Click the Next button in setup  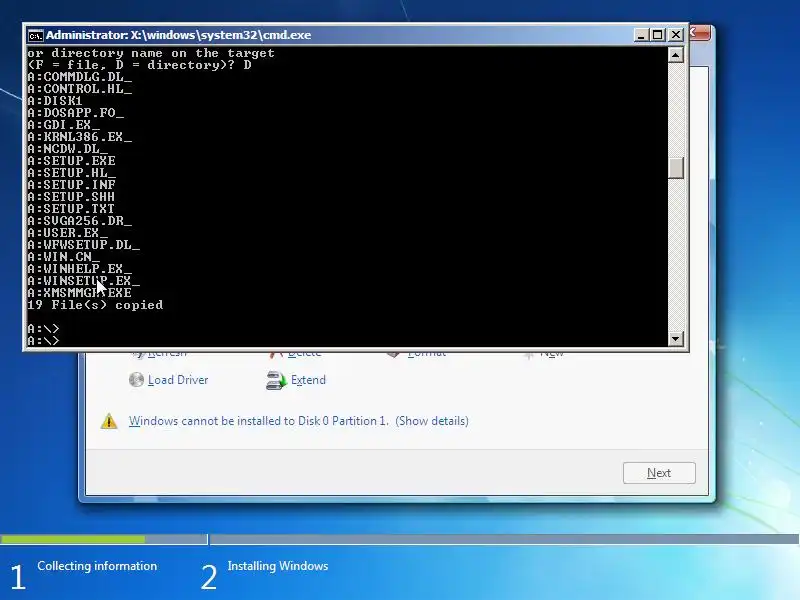tap(659, 473)
